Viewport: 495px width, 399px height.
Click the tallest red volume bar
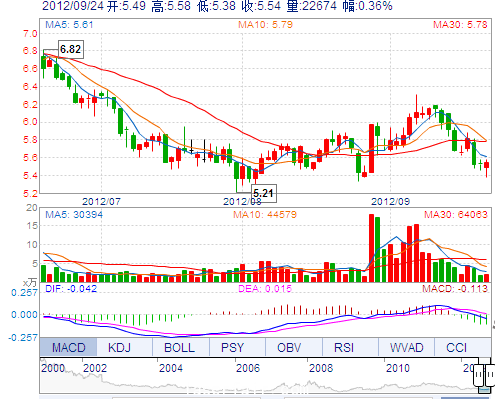[371, 248]
